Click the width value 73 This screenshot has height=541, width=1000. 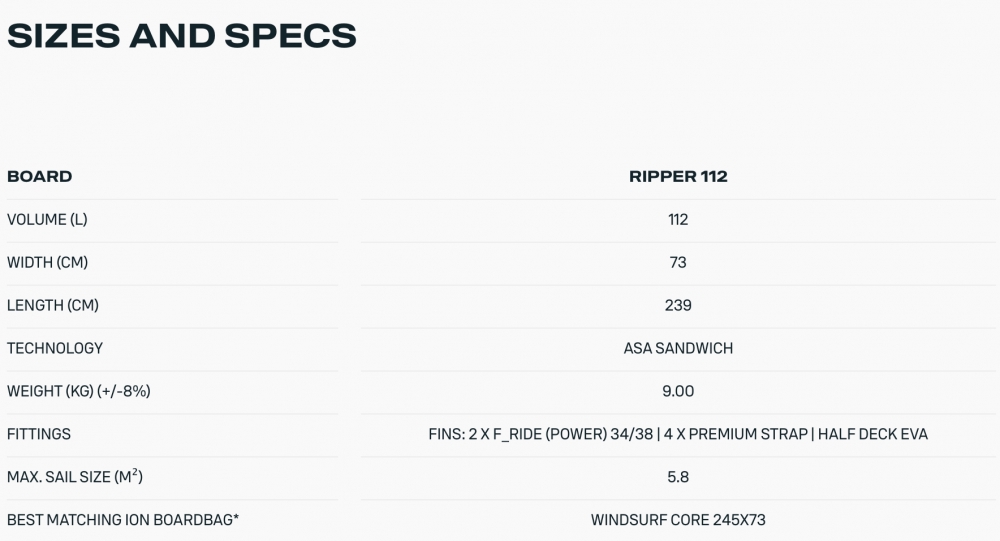(x=678, y=263)
